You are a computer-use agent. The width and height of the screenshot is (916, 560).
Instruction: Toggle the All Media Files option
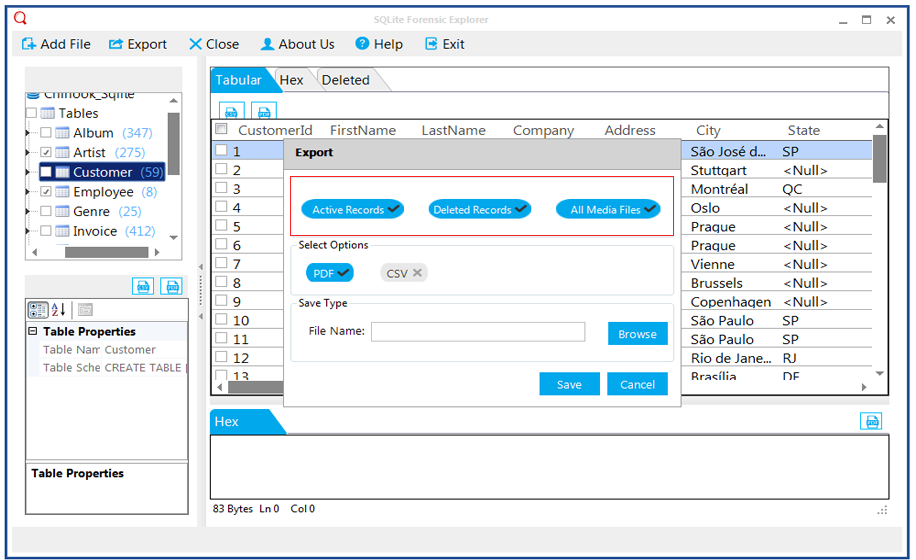click(x=608, y=210)
